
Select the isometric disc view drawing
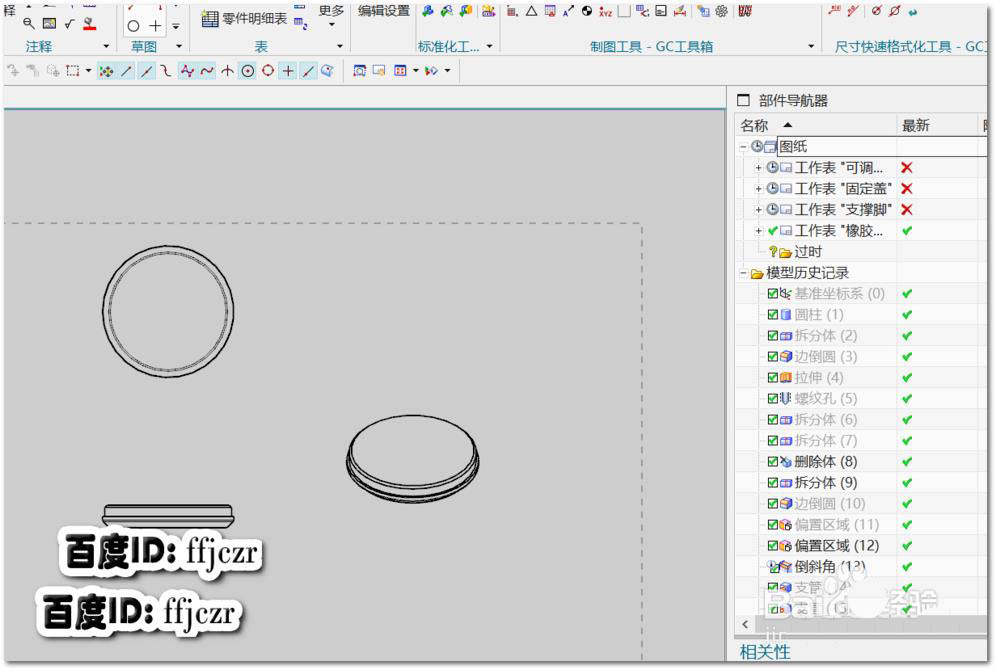coord(413,459)
